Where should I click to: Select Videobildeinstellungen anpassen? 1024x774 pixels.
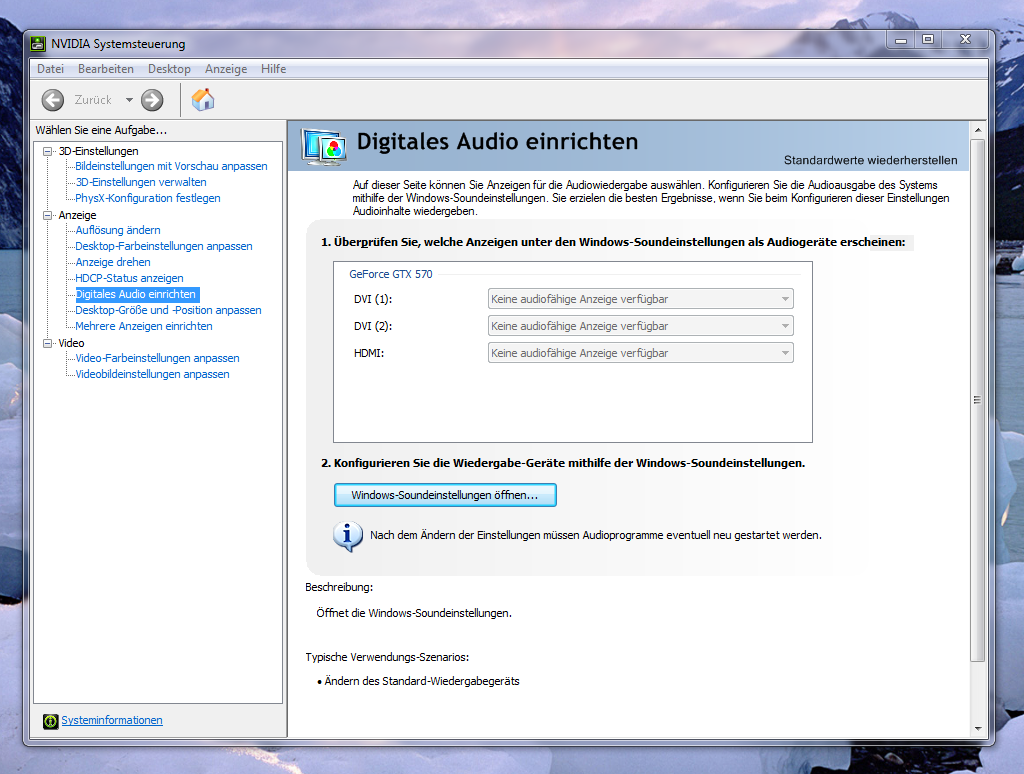click(x=152, y=374)
